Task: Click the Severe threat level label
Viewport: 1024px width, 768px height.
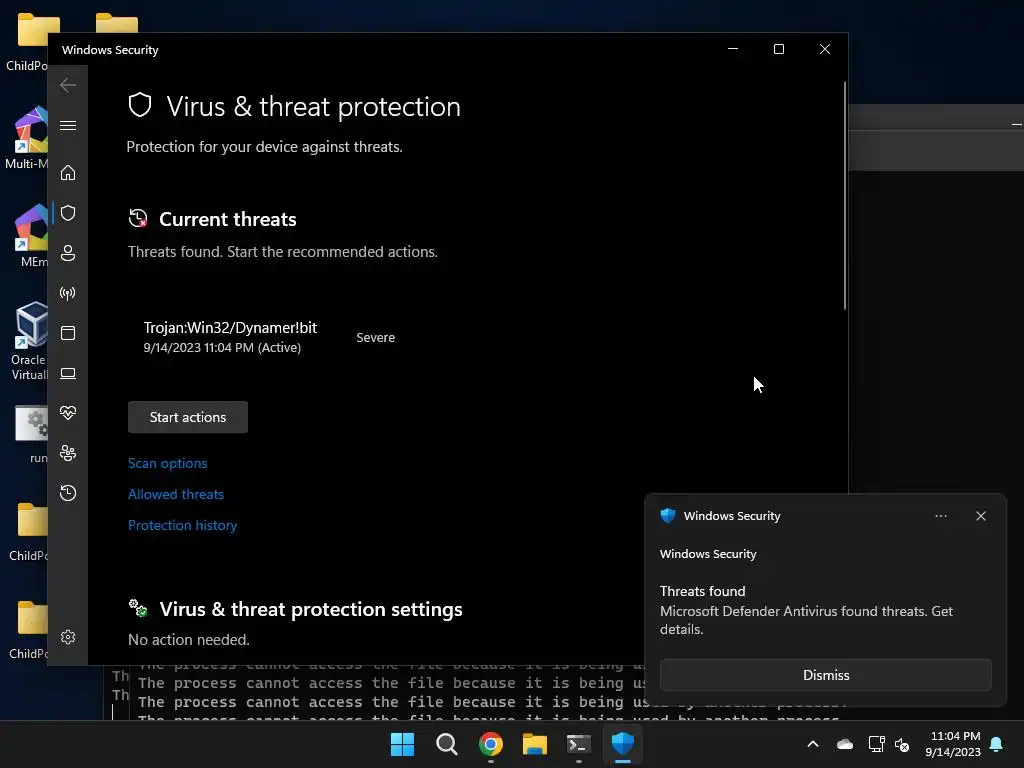Action: (x=376, y=338)
